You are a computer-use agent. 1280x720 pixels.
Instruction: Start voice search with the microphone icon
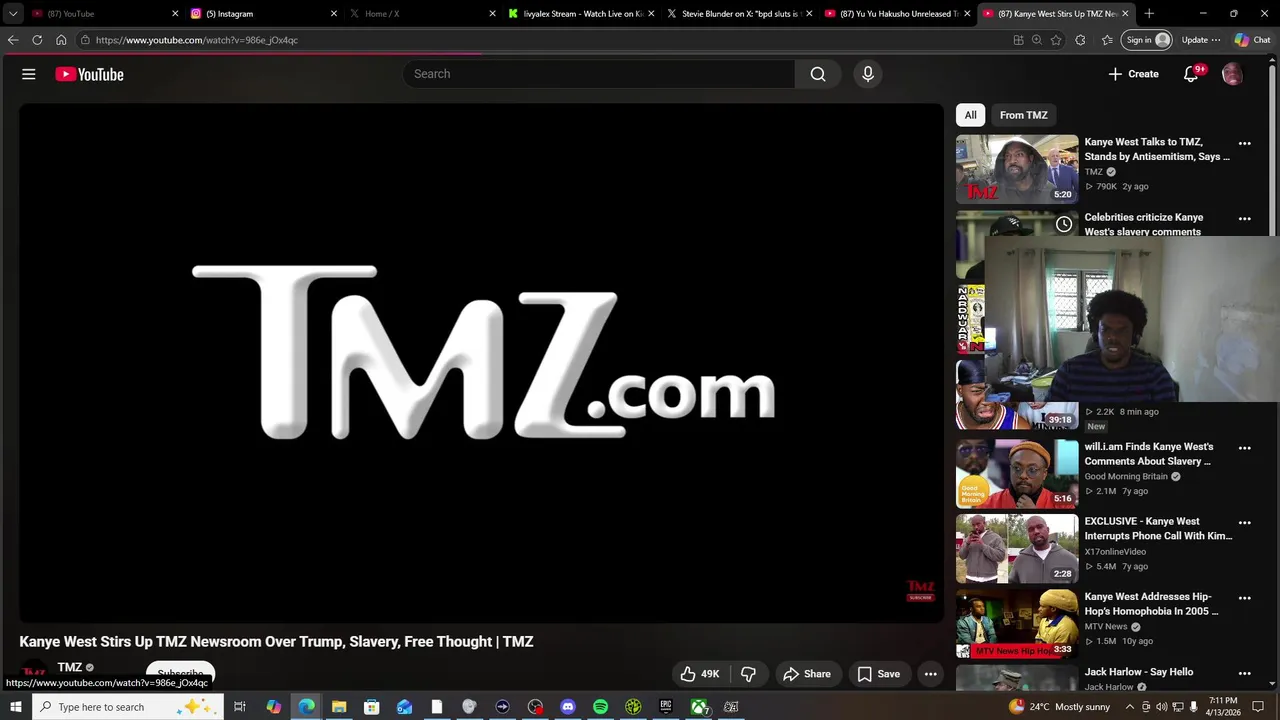(x=868, y=74)
